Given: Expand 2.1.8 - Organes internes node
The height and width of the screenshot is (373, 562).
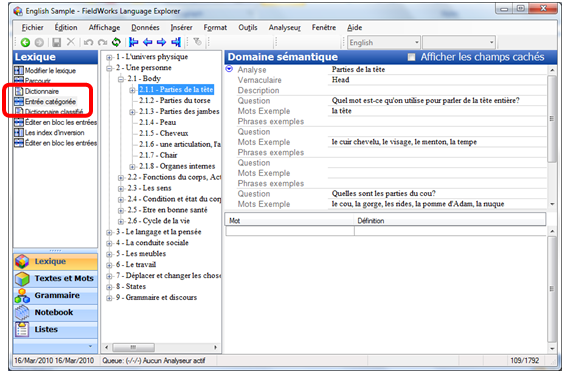Looking at the screenshot, I should point(132,167).
